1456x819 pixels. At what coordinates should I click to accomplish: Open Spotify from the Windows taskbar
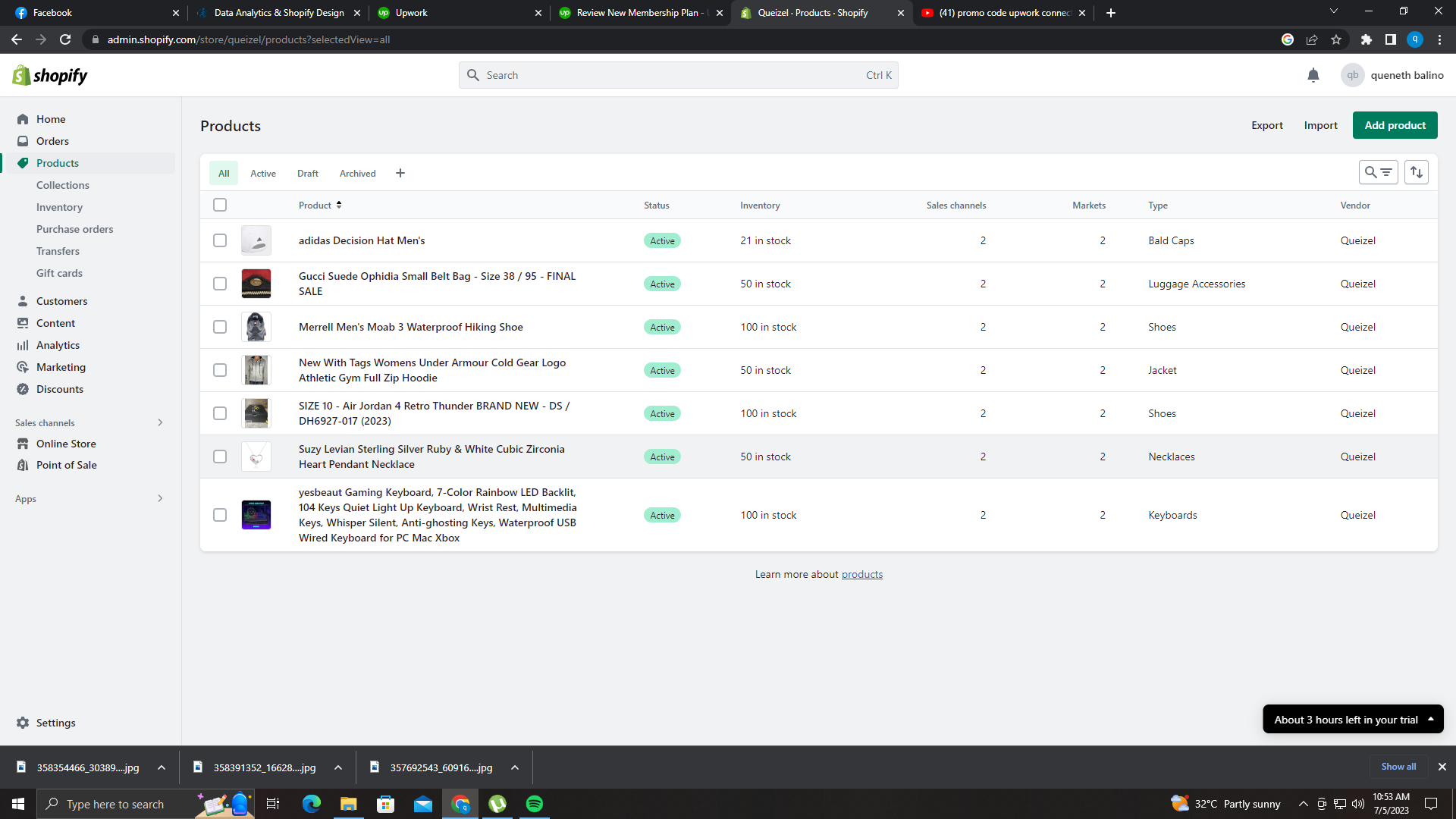pyautogui.click(x=535, y=804)
